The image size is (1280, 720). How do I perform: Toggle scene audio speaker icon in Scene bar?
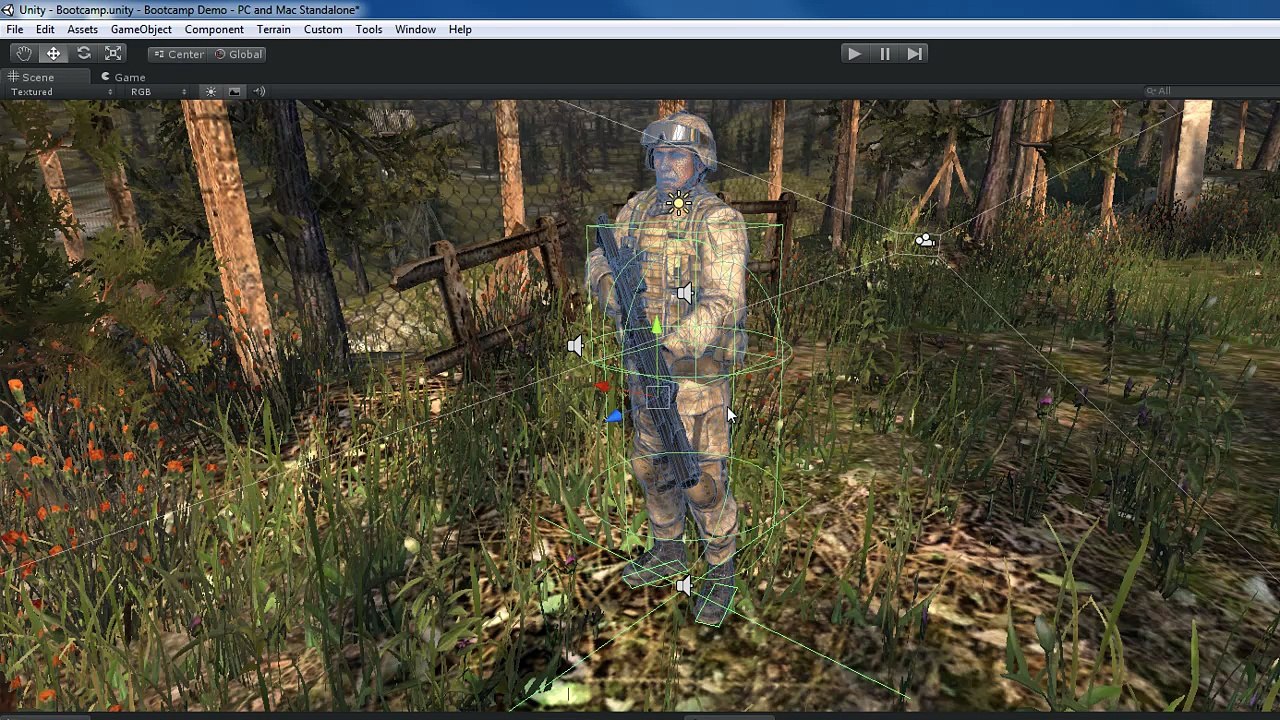(x=259, y=92)
